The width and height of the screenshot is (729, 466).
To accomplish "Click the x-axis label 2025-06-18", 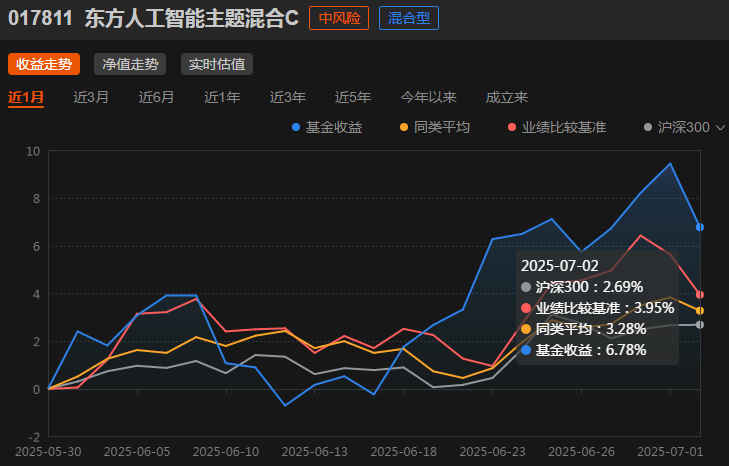I will coord(404,452).
